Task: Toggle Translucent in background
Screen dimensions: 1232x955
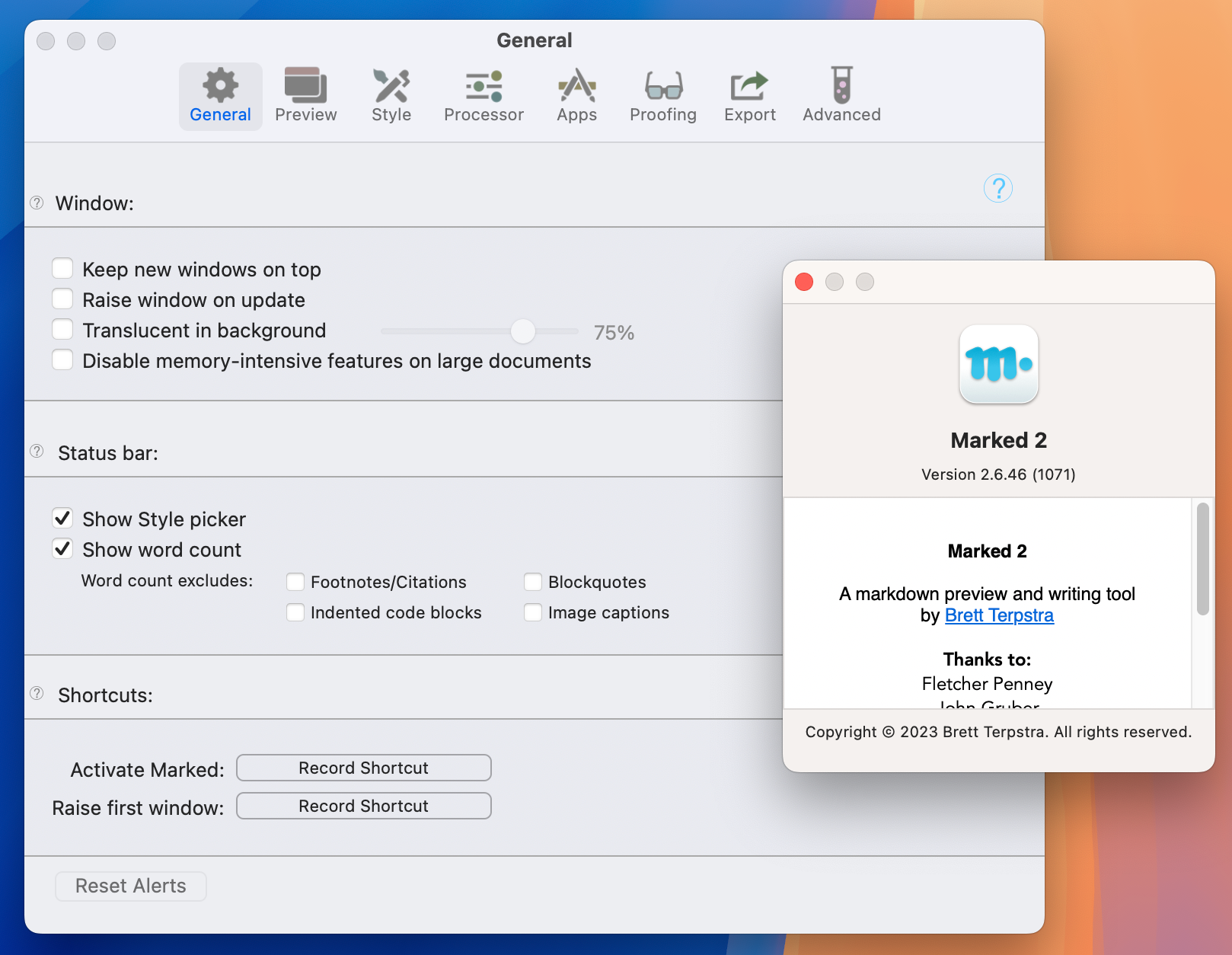Action: coord(62,330)
